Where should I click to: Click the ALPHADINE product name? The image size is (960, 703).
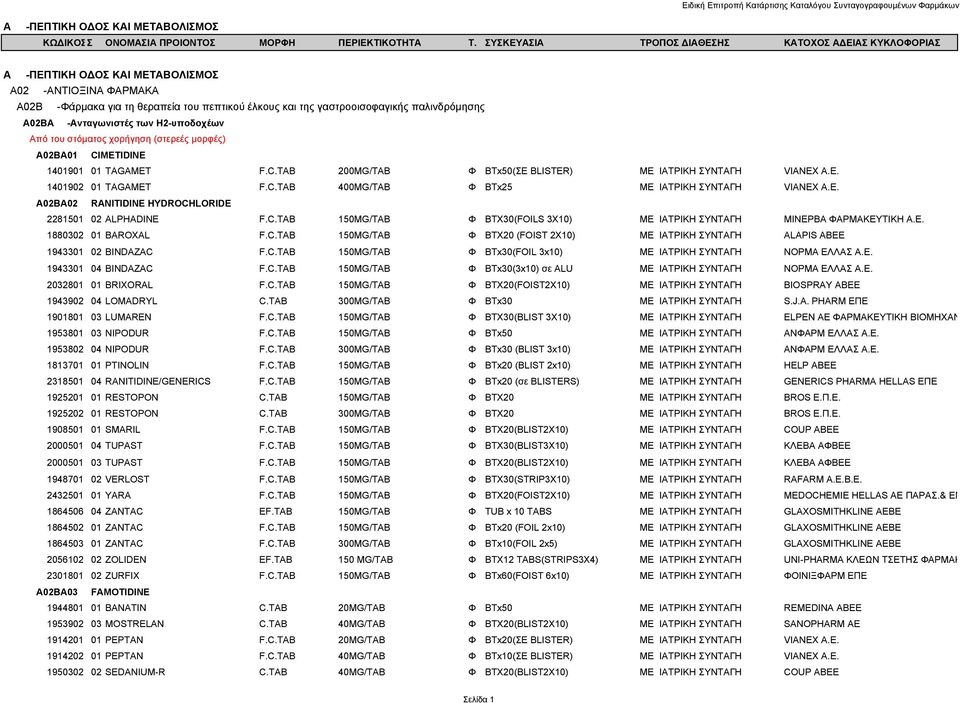[x=132, y=219]
